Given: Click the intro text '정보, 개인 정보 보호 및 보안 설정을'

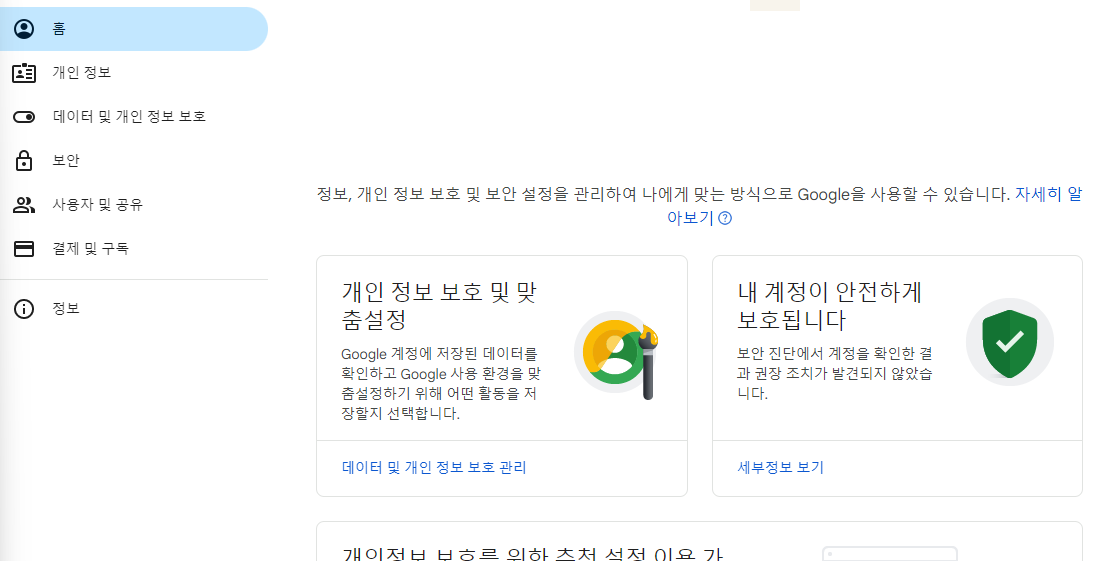Looking at the screenshot, I should pos(663,194).
